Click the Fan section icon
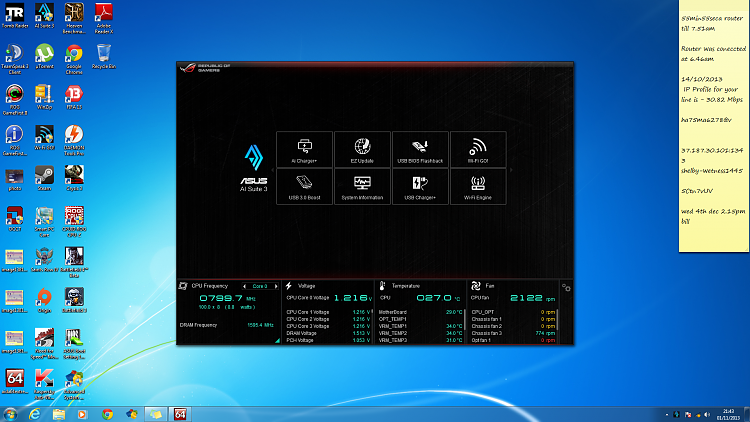The width and height of the screenshot is (750, 422). pyautogui.click(x=475, y=286)
